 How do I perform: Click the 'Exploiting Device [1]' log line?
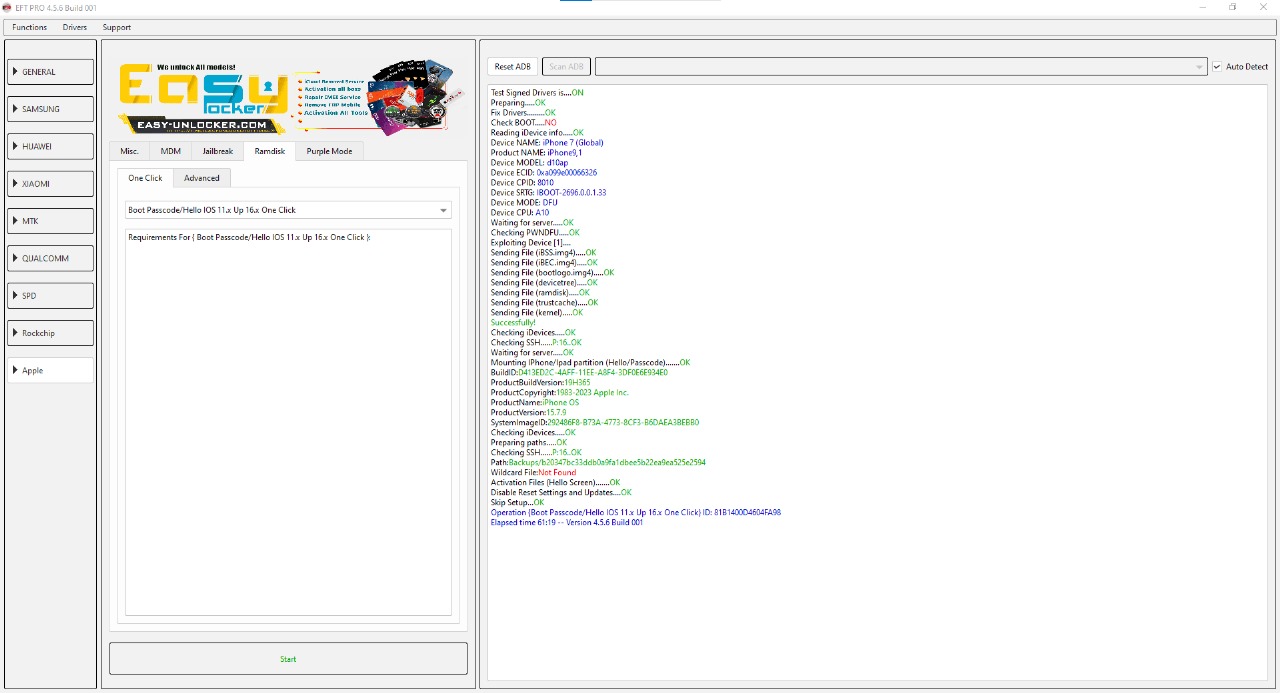531,243
